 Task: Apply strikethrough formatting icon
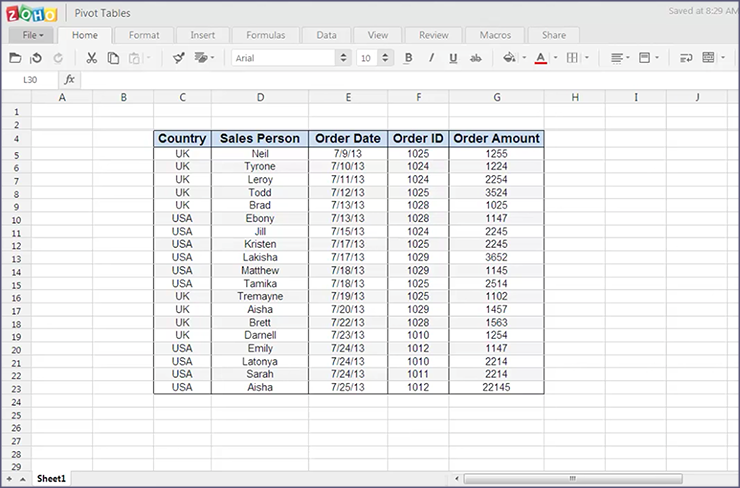point(475,58)
